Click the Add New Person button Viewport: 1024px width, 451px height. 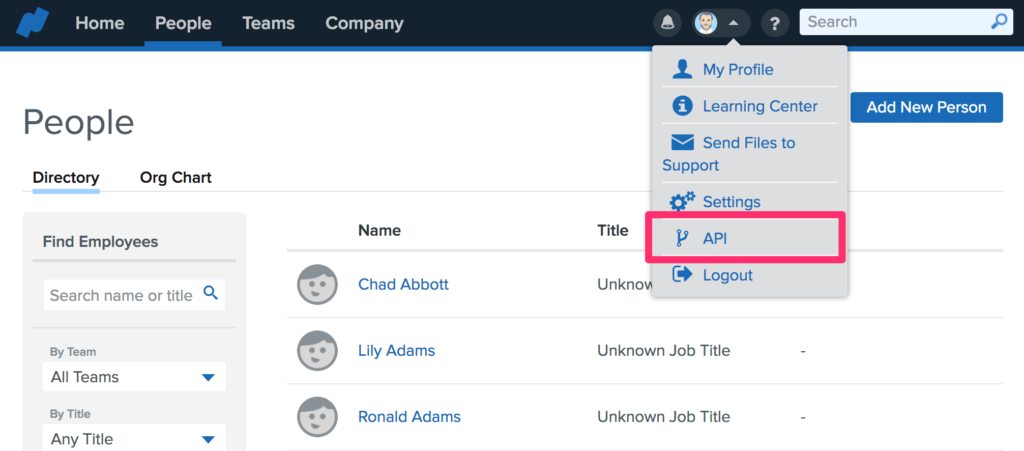tap(926, 107)
